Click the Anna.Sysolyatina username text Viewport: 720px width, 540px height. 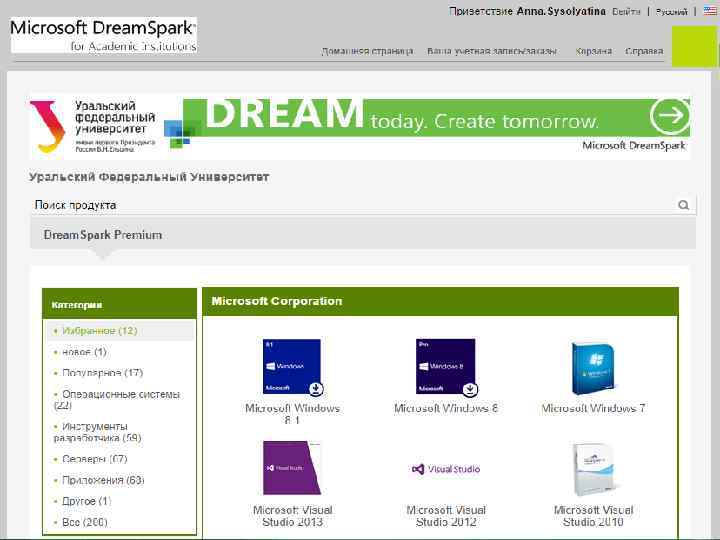pos(561,11)
